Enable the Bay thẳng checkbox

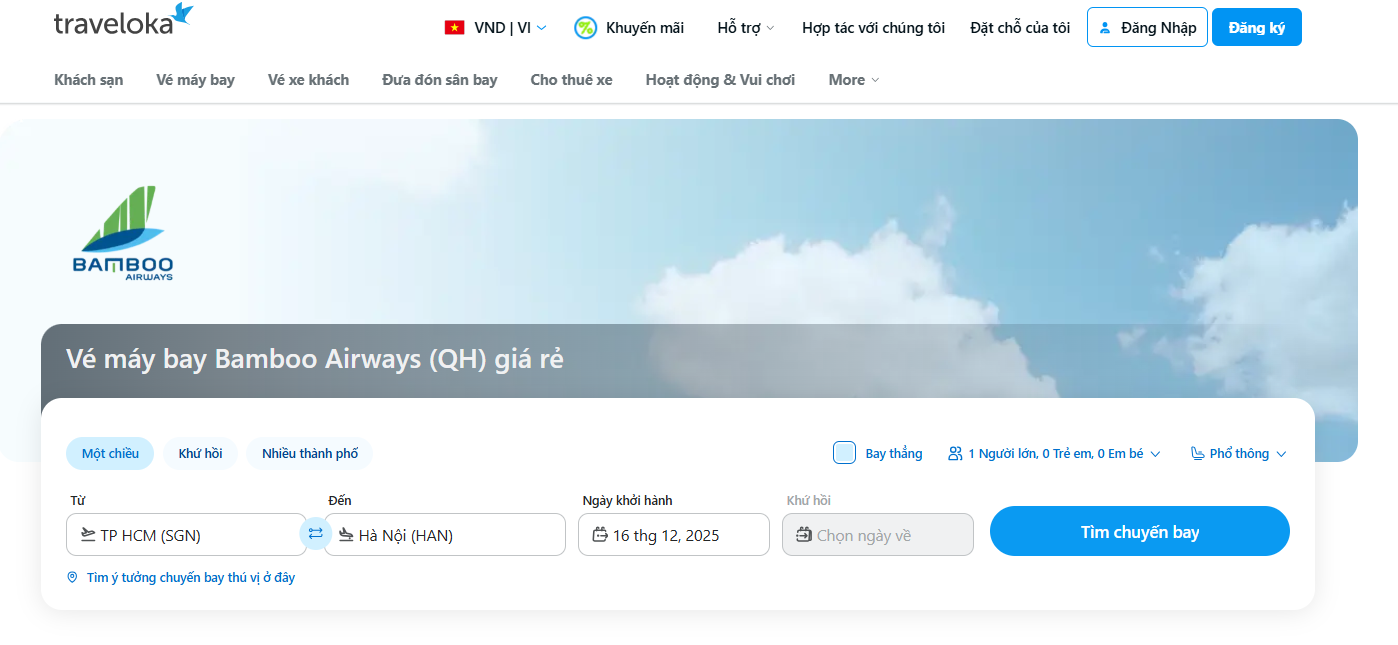[x=844, y=453]
